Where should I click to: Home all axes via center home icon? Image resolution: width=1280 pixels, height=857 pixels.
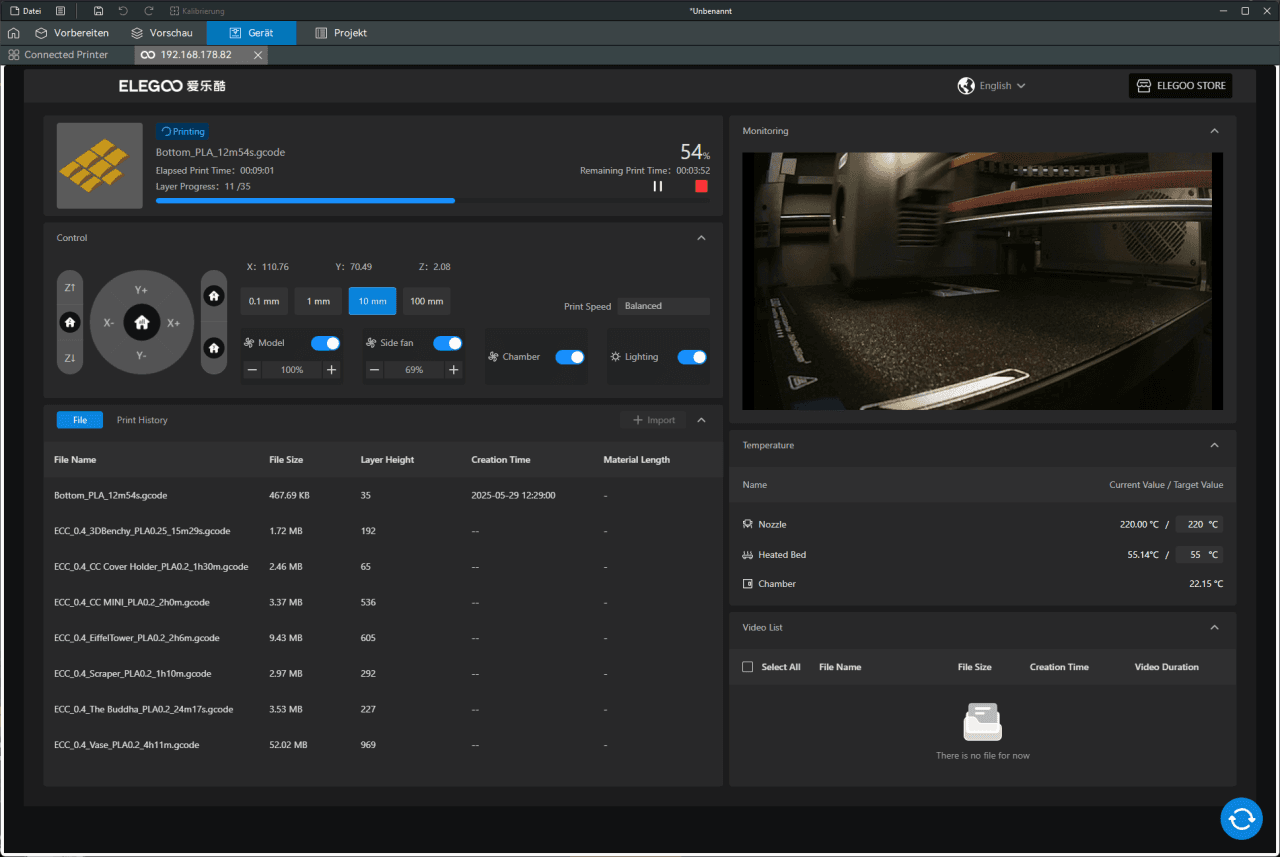point(142,322)
